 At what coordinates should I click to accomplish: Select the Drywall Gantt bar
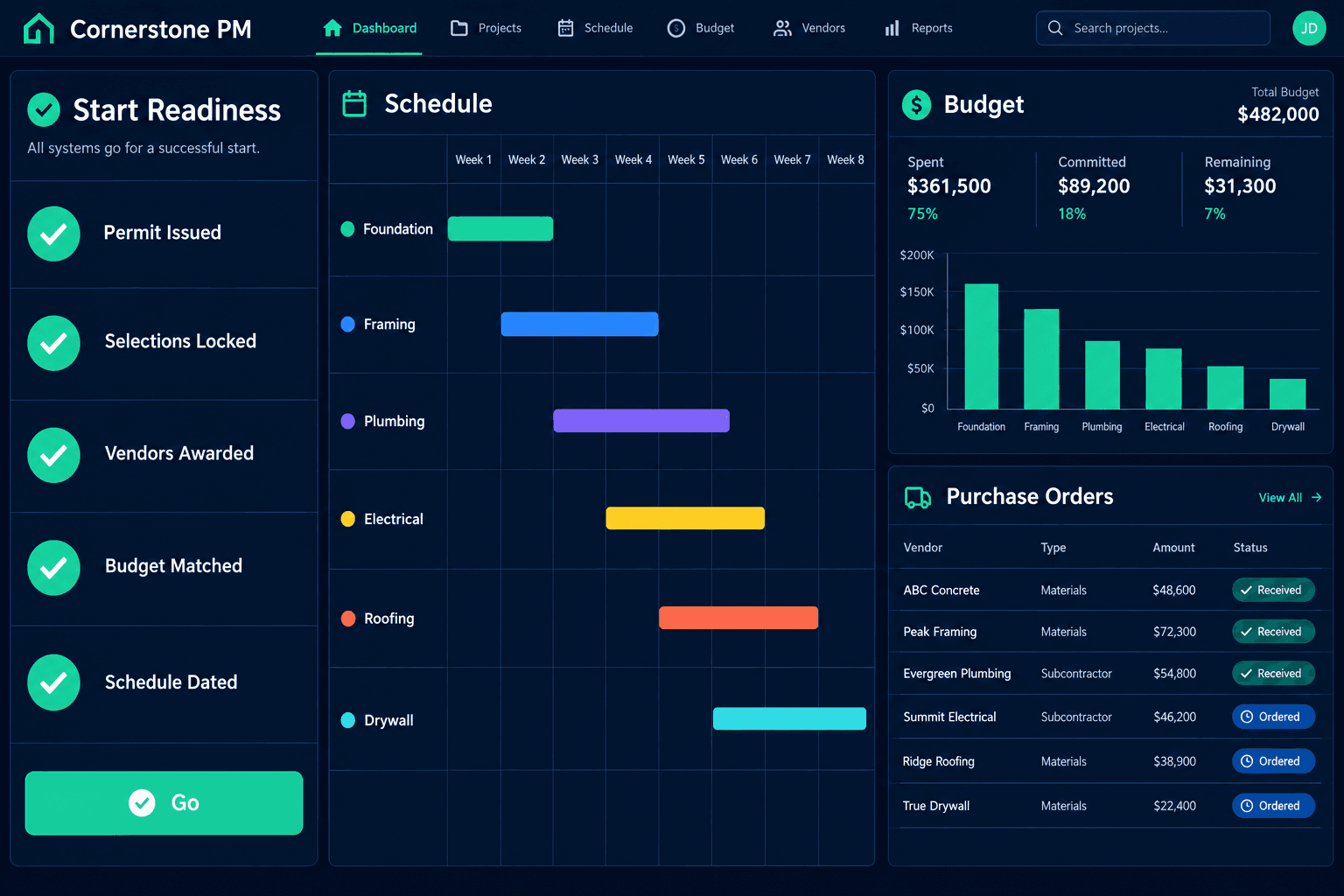click(x=789, y=718)
